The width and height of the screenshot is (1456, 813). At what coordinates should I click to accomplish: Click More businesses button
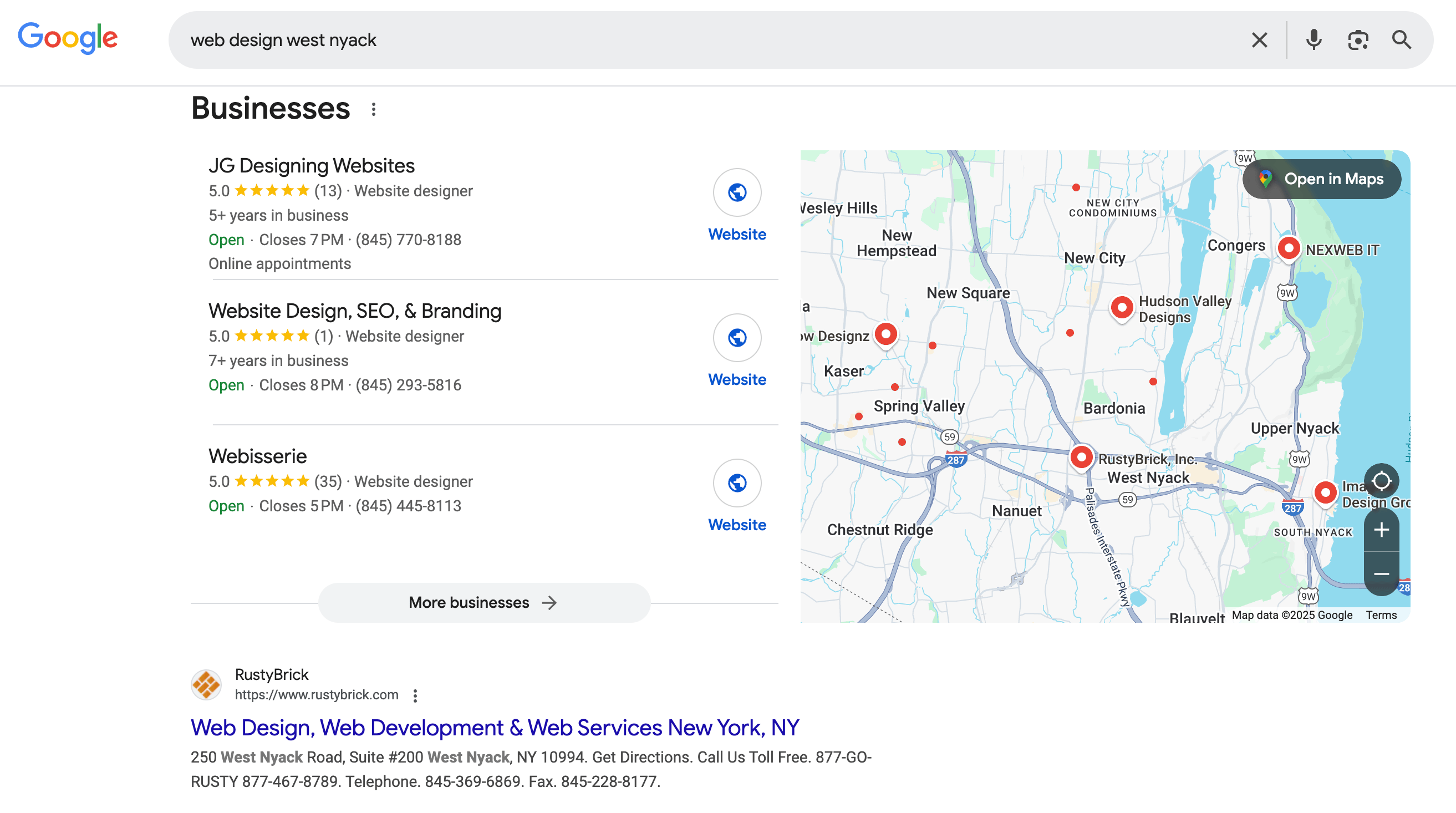click(x=484, y=603)
